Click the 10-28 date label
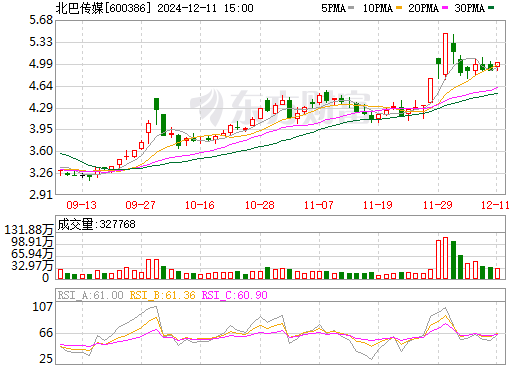The image size is (520, 365). tap(260, 205)
